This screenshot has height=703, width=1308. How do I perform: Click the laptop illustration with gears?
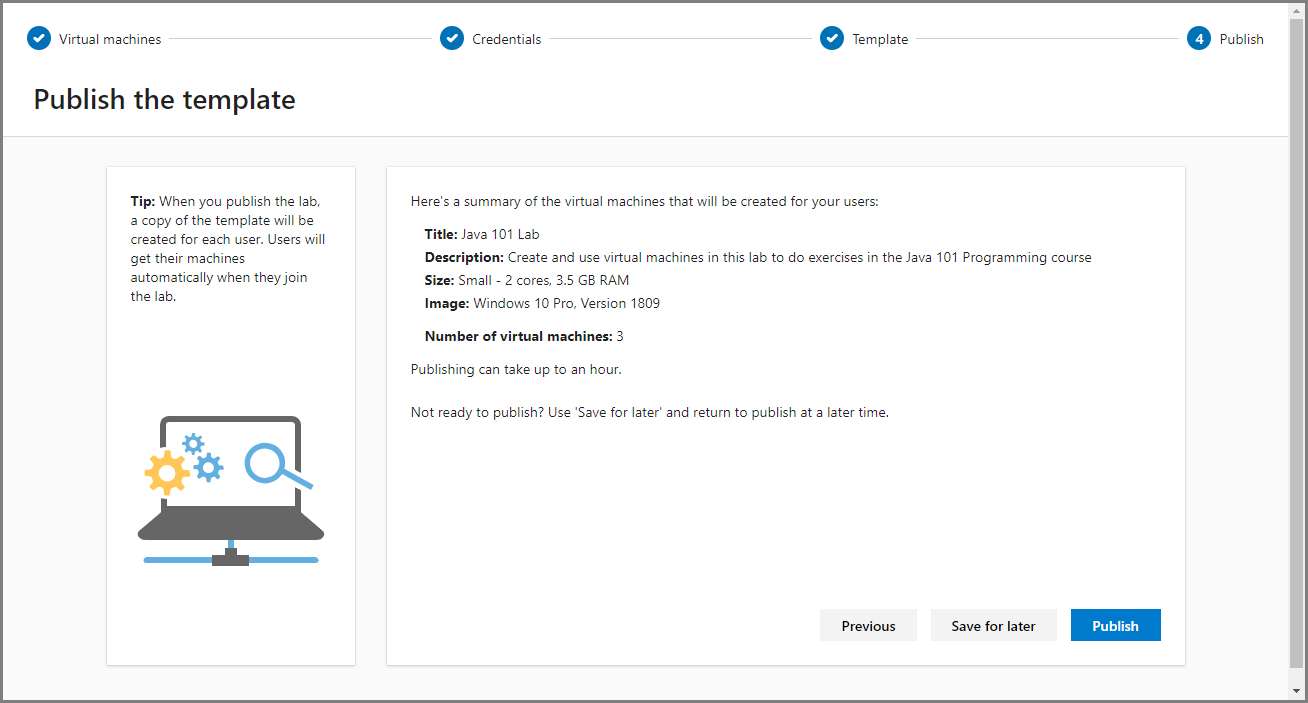[x=230, y=490]
